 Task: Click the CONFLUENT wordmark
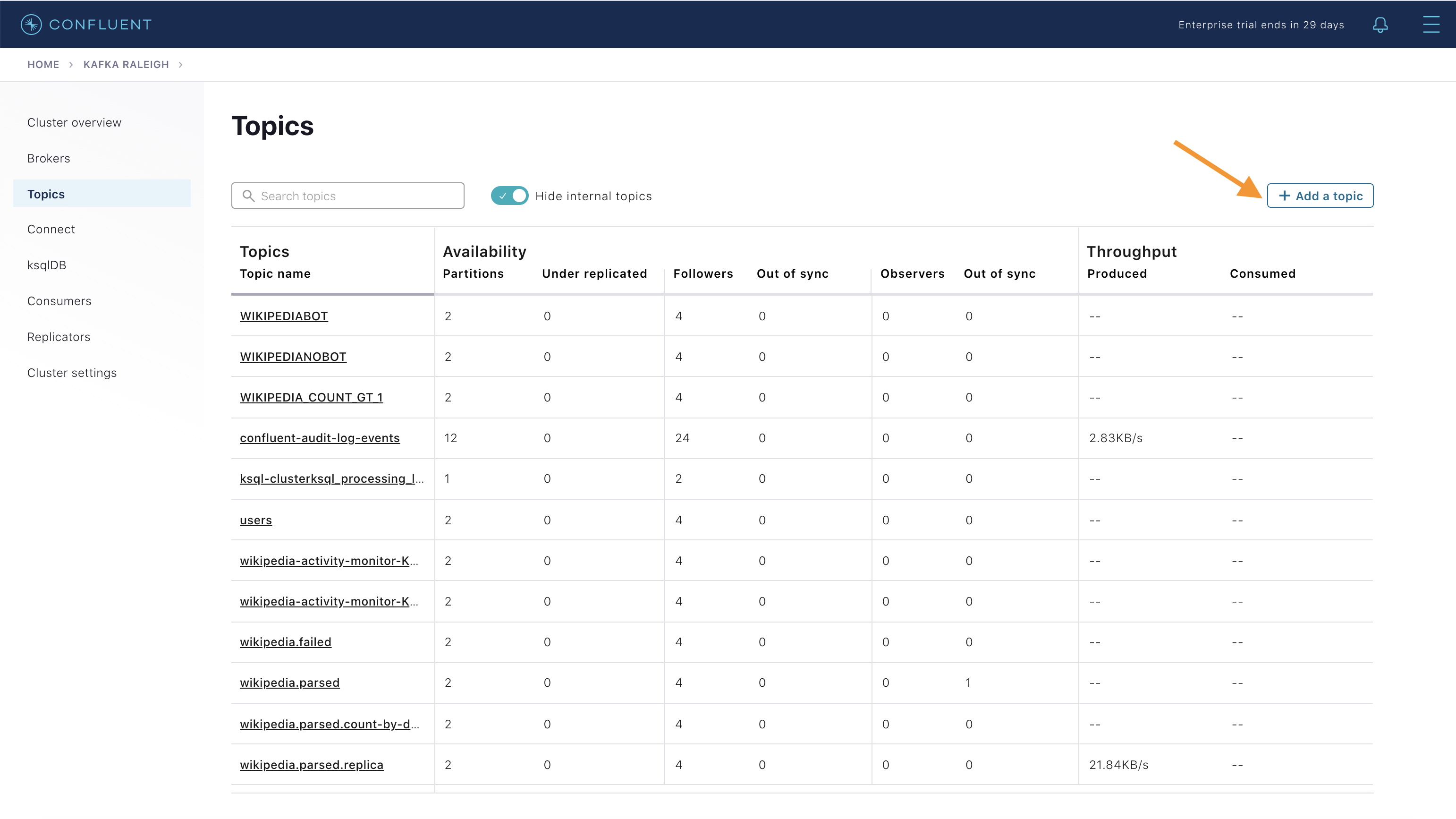click(x=101, y=24)
